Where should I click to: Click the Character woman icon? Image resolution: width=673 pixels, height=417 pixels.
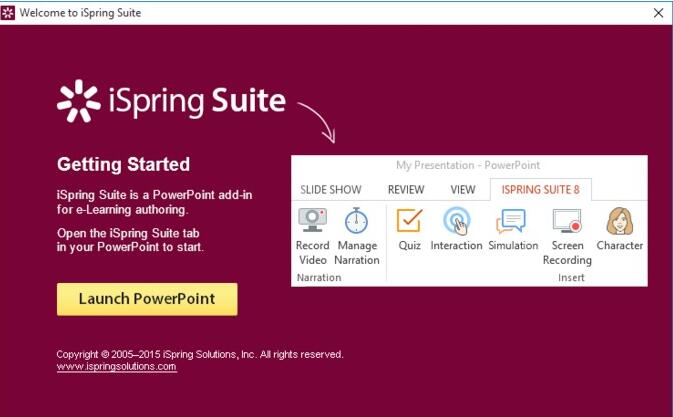point(620,221)
